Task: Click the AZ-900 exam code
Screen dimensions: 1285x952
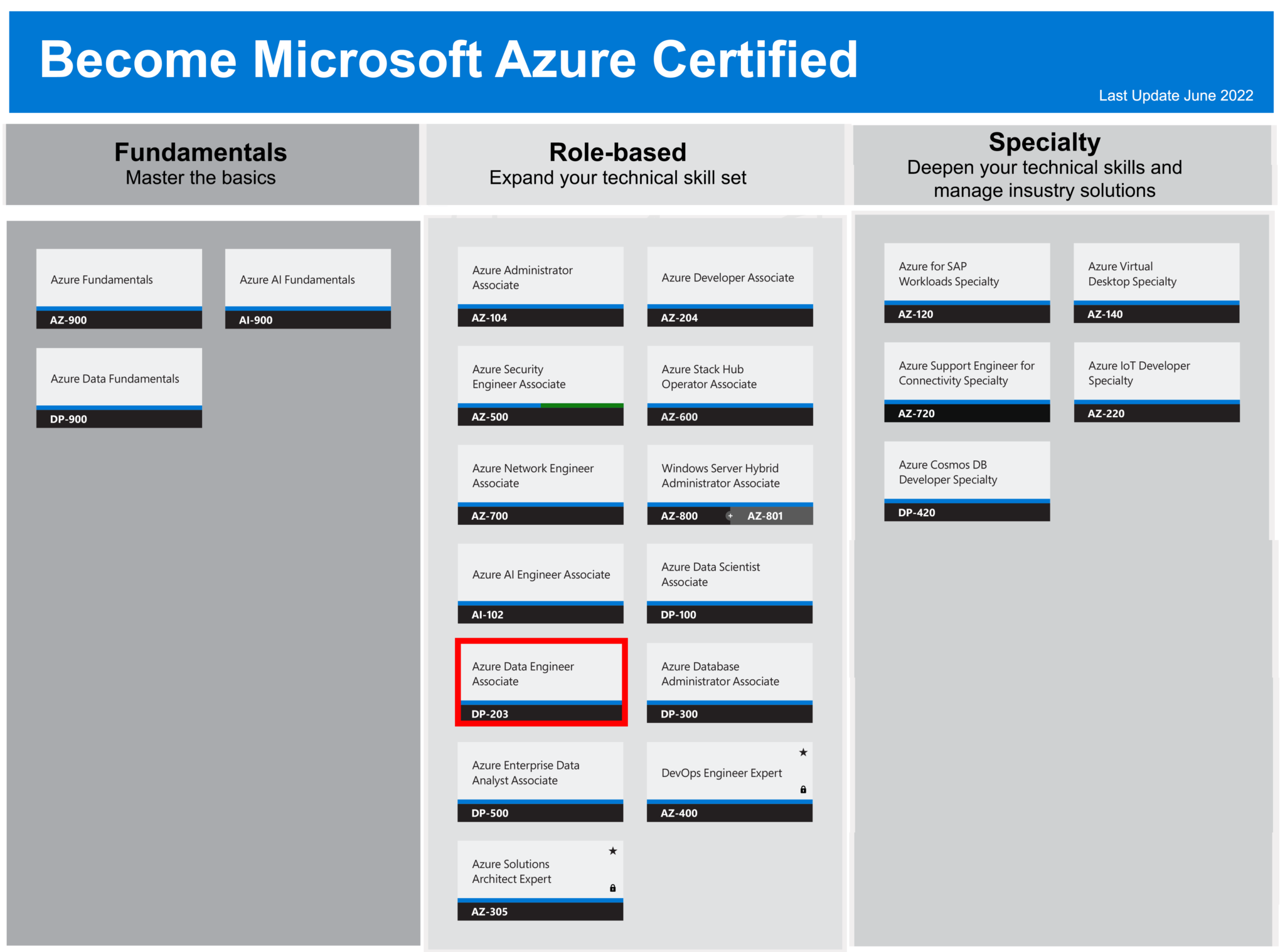Action: pyautogui.click(x=68, y=320)
